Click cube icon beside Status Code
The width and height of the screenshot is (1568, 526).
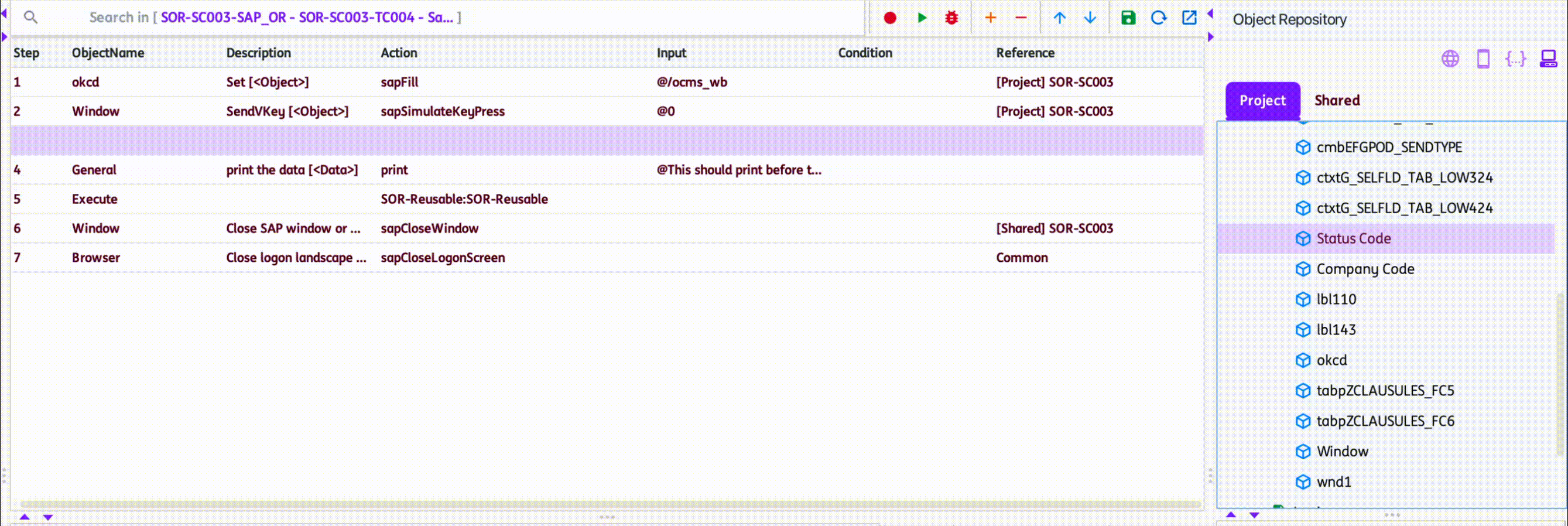pos(1303,238)
